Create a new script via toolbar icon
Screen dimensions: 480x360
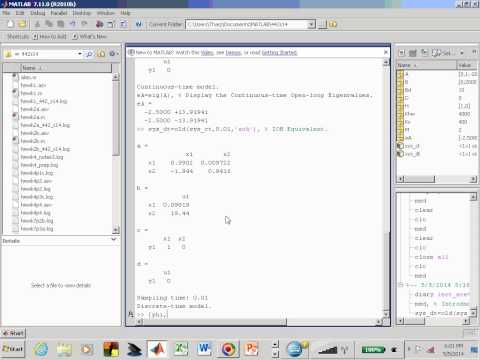click(10, 24)
